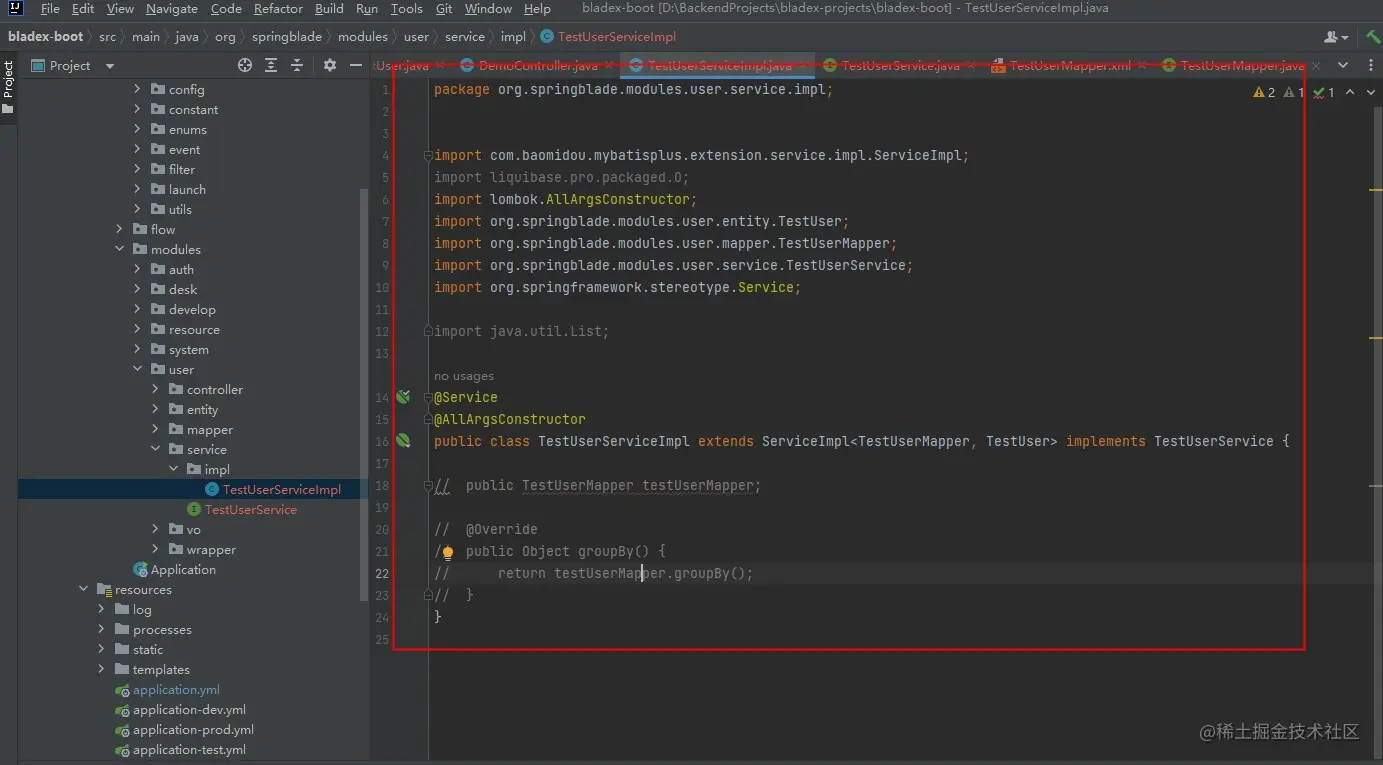Expand the controller folder in tree
This screenshot has height=765, width=1383.
pyautogui.click(x=155, y=390)
